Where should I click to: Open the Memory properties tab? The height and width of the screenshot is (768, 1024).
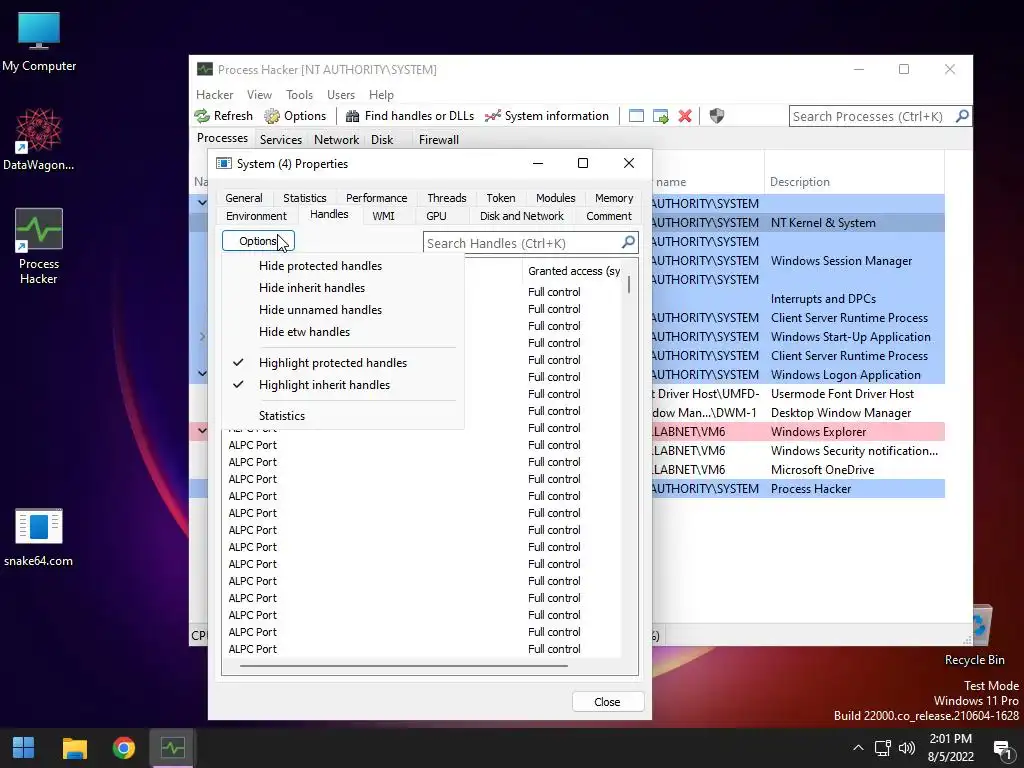614,198
